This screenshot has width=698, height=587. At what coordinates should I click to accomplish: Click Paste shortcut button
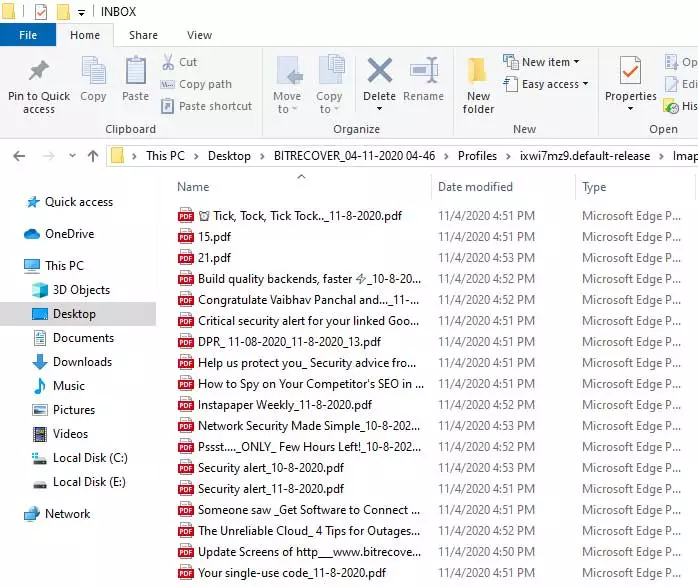[214, 106]
